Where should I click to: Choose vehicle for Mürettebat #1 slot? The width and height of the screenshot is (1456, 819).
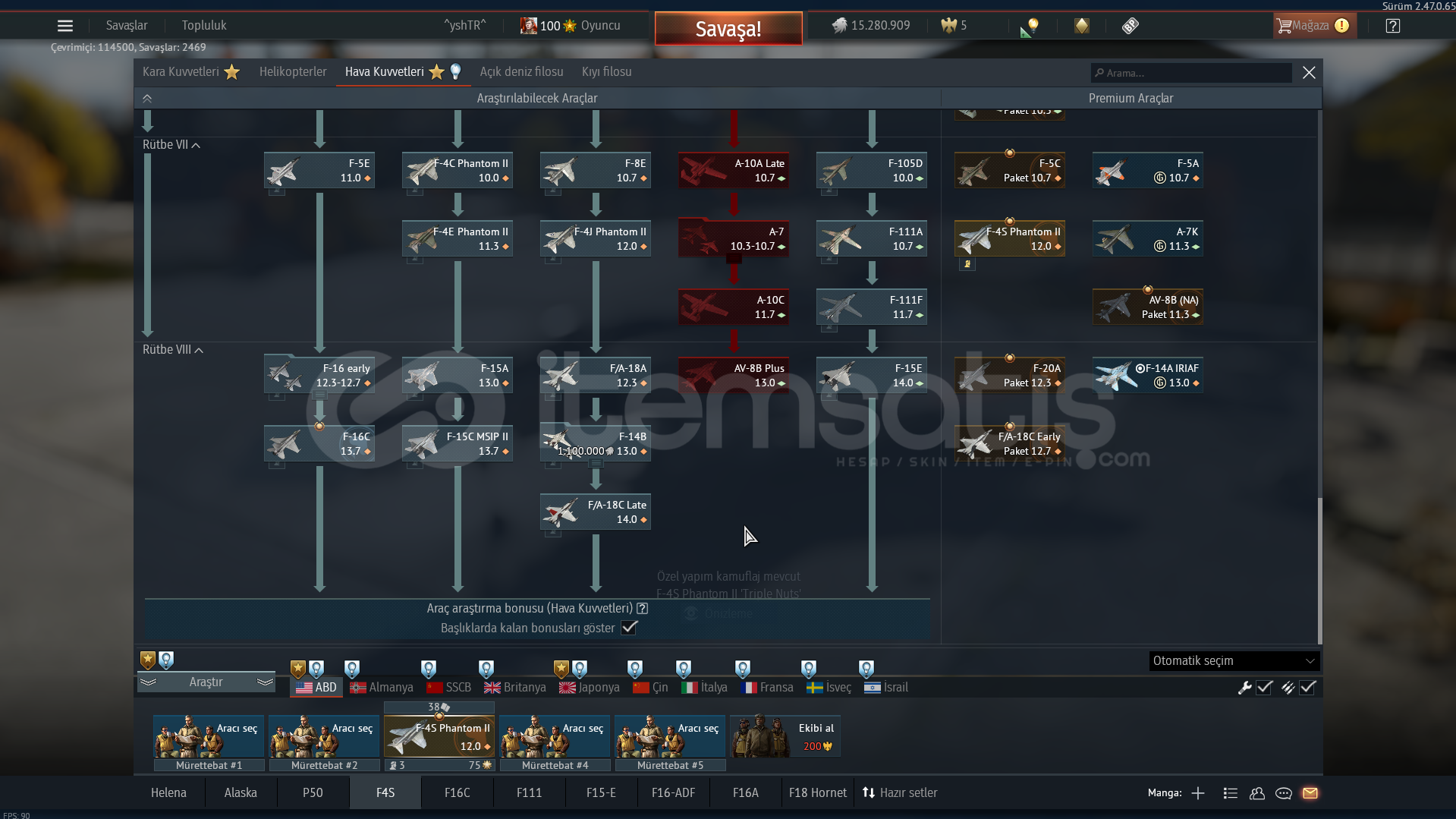coord(209,736)
